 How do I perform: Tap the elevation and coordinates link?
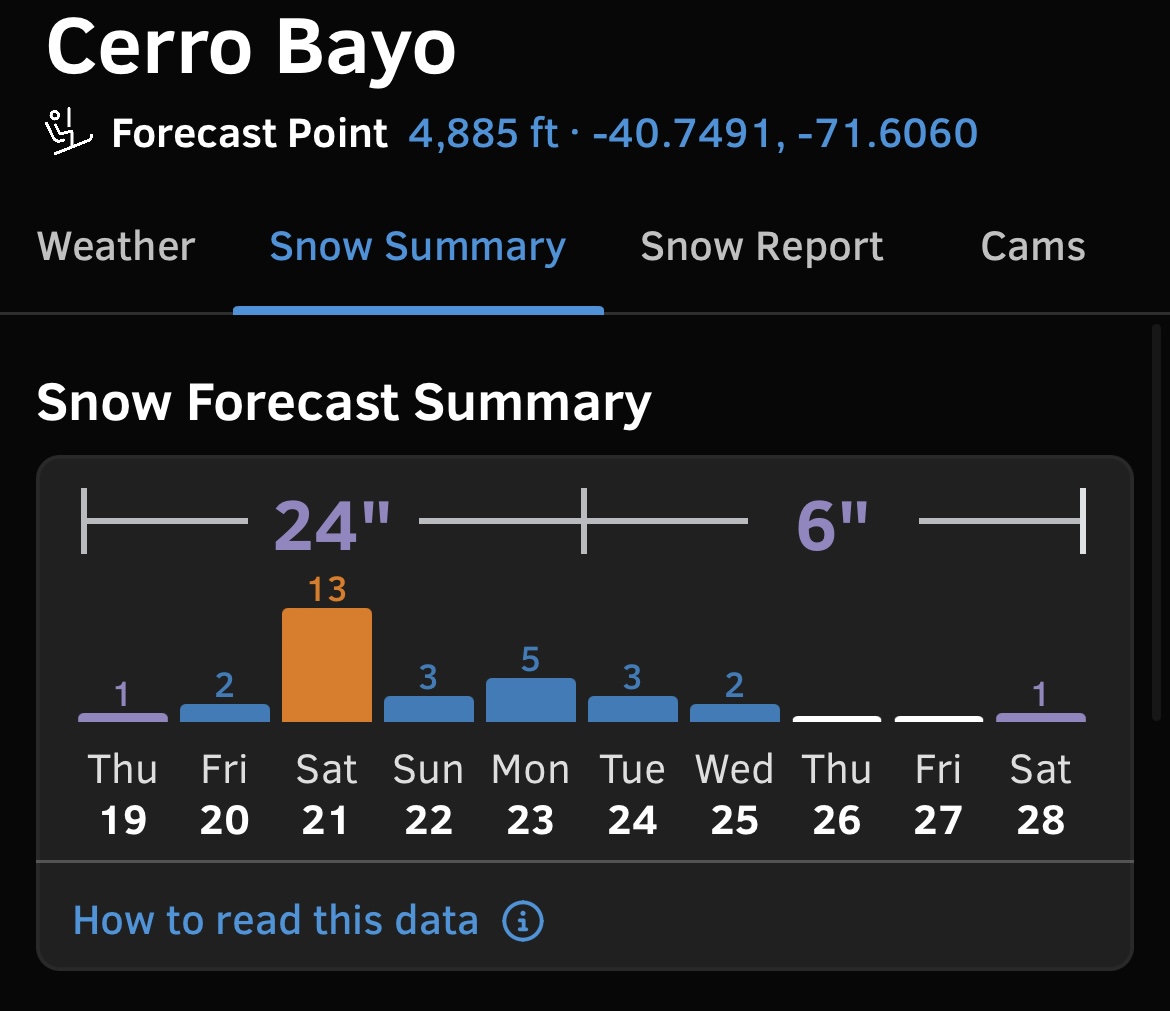(x=693, y=134)
